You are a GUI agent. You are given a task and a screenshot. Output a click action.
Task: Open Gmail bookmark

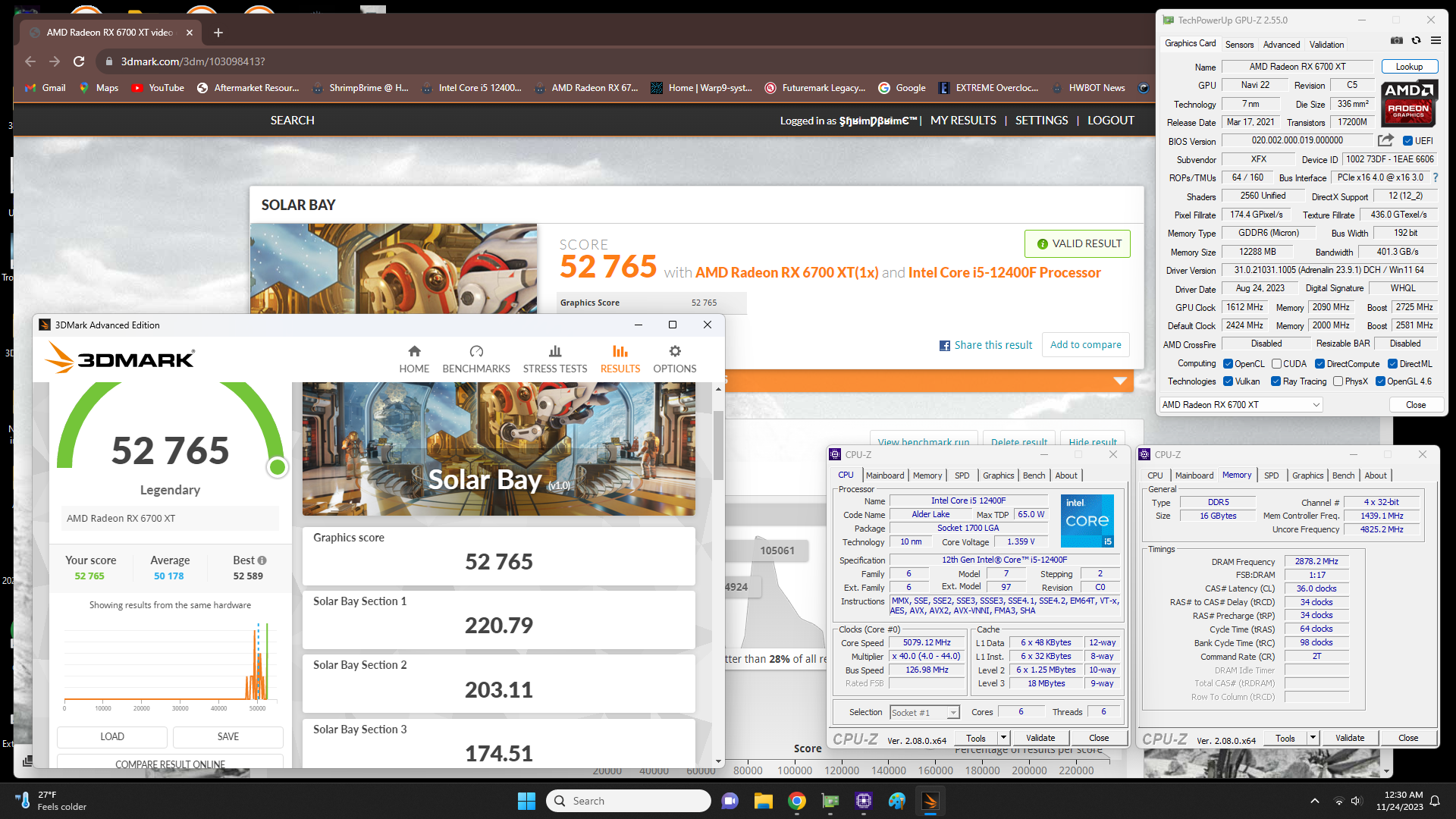click(45, 88)
